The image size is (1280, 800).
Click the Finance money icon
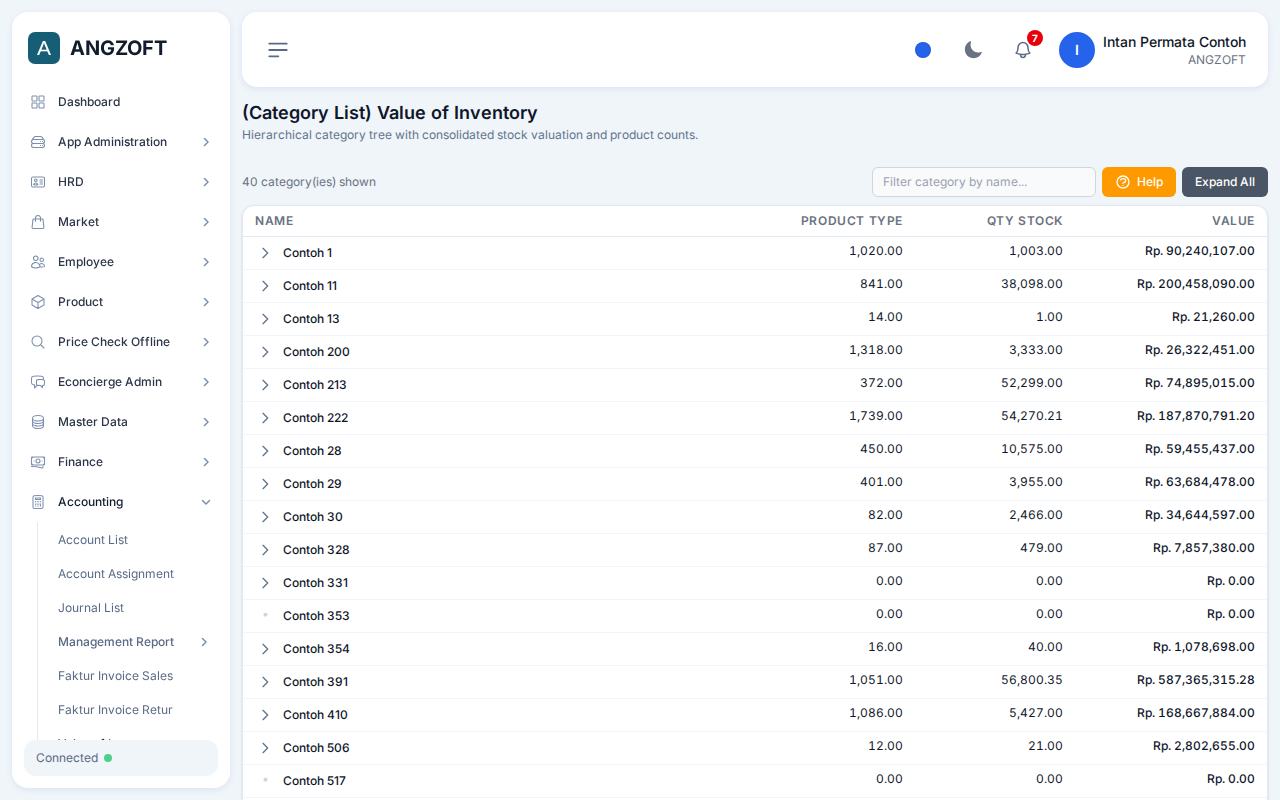[38, 462]
